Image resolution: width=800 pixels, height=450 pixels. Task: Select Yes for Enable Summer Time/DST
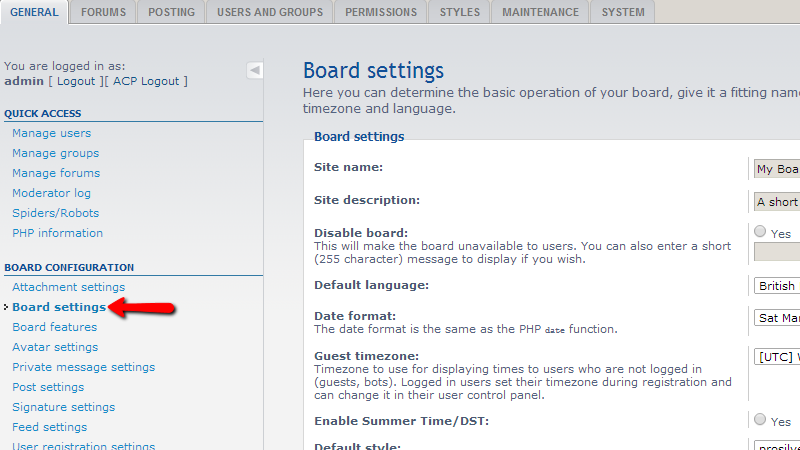click(761, 420)
